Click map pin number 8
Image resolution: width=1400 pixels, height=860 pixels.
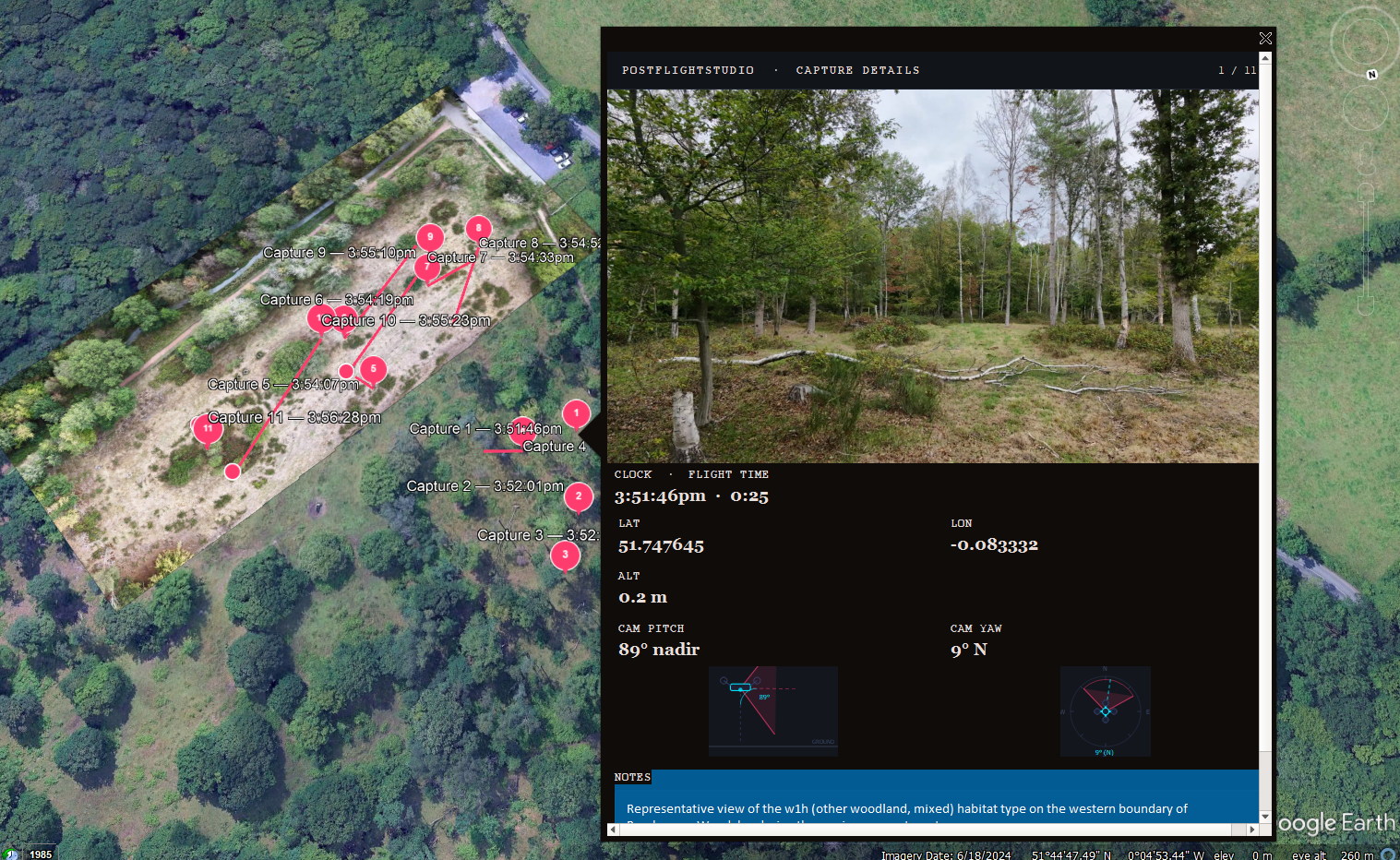coord(478,228)
